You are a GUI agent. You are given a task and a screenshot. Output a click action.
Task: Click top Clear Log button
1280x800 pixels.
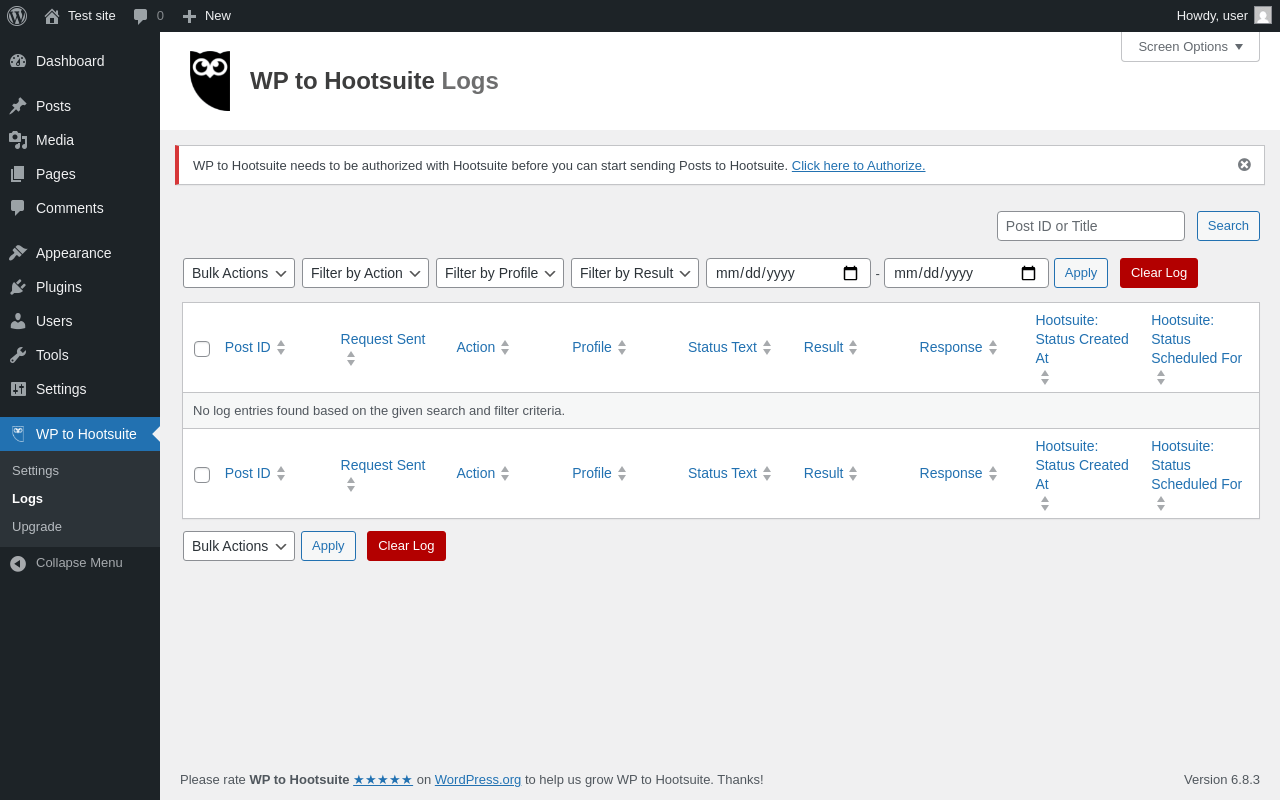[x=1159, y=273]
